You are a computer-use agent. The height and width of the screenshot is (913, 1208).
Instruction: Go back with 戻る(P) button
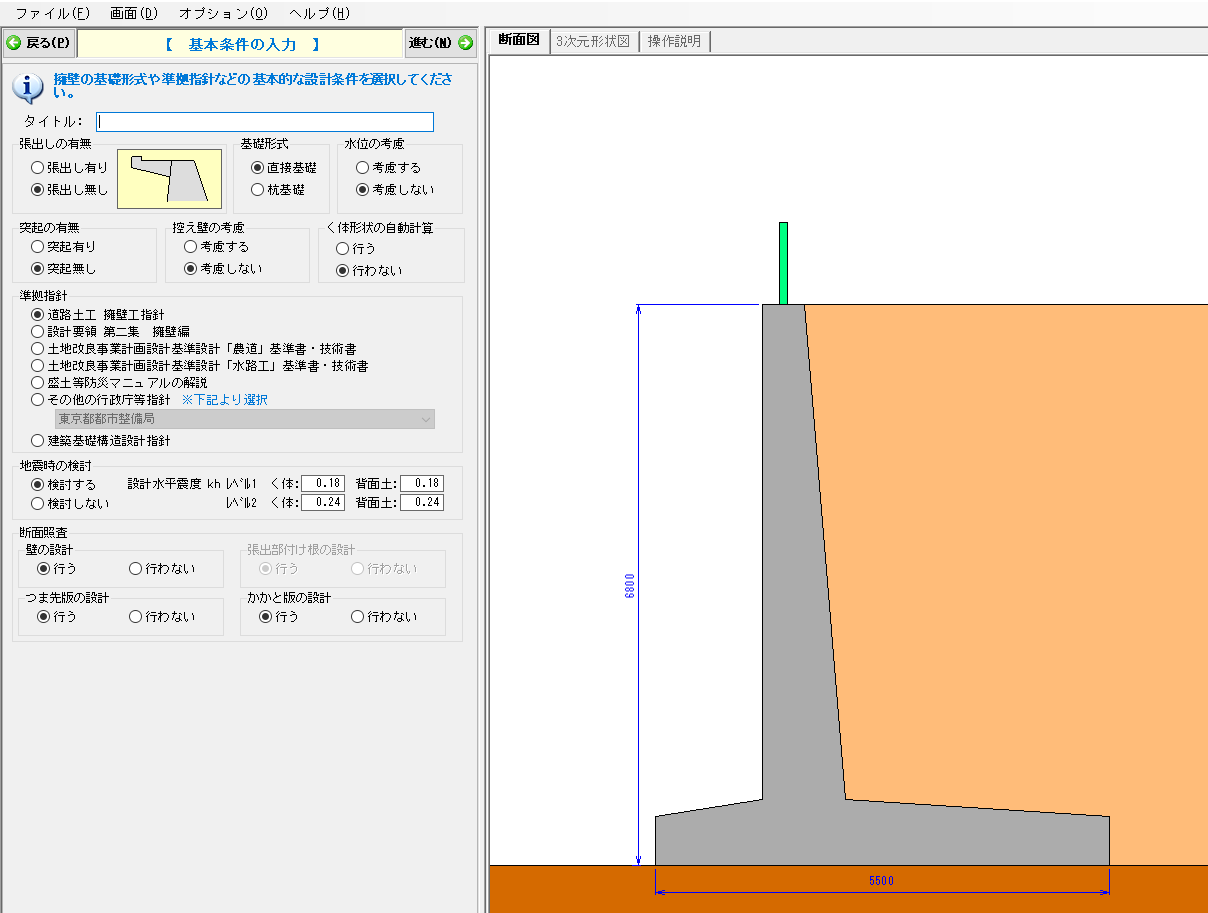pyautogui.click(x=39, y=43)
